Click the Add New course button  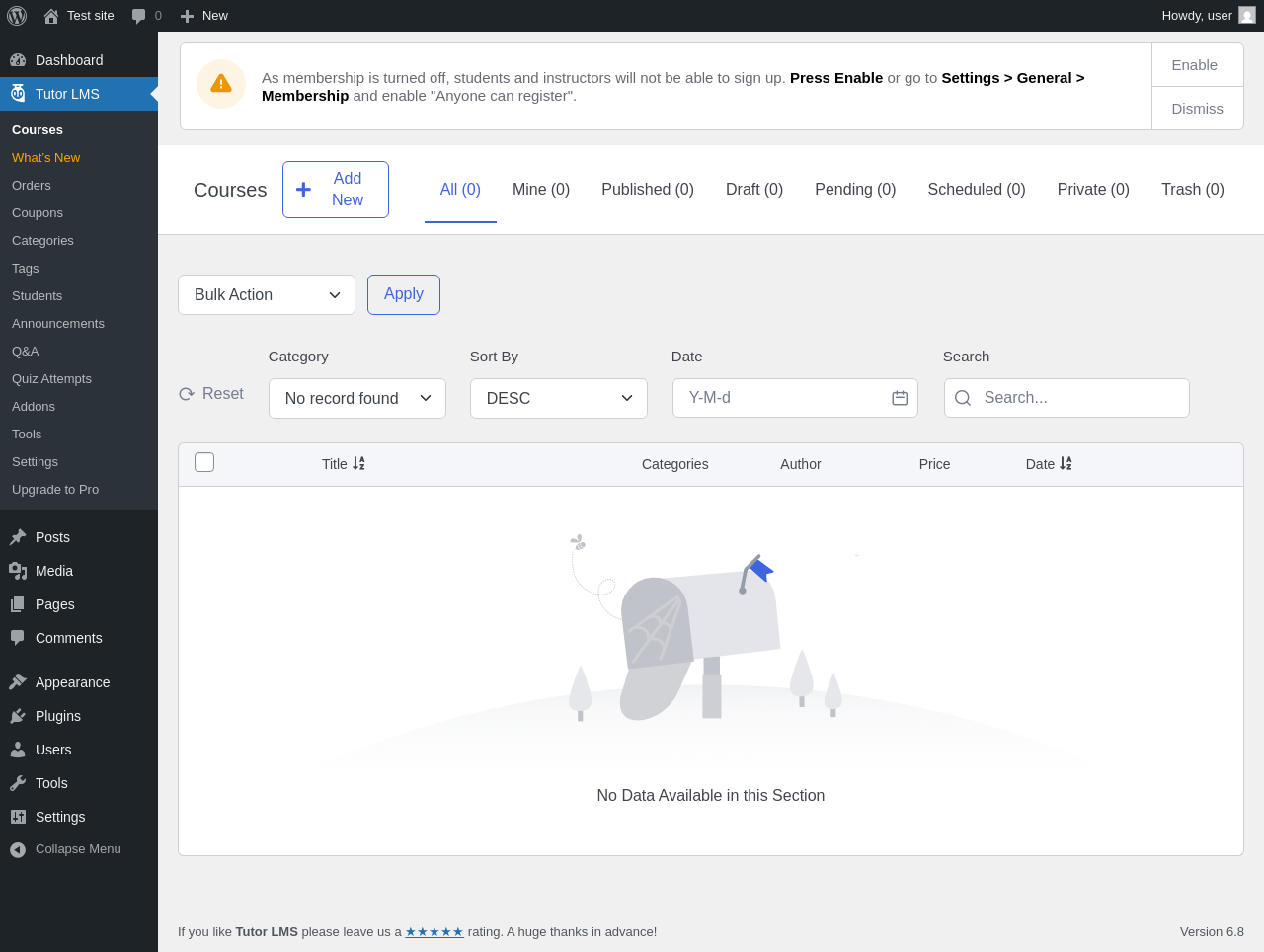(x=336, y=190)
